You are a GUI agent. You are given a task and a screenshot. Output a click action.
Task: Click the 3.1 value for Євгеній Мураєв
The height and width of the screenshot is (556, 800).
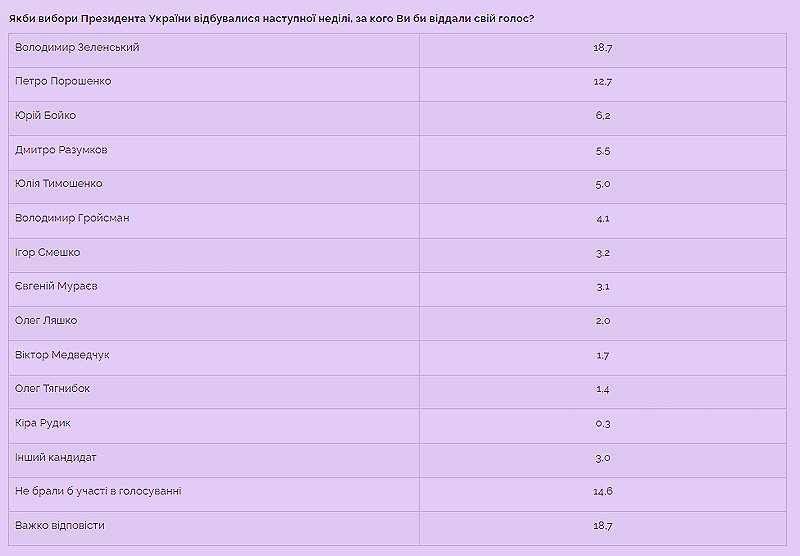602,287
